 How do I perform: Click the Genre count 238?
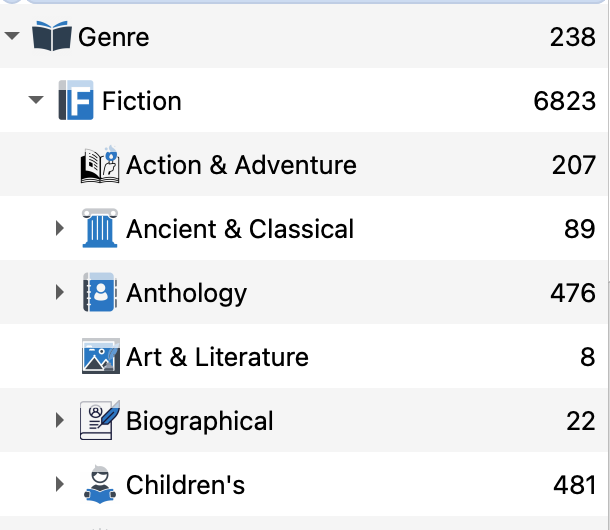pos(572,37)
